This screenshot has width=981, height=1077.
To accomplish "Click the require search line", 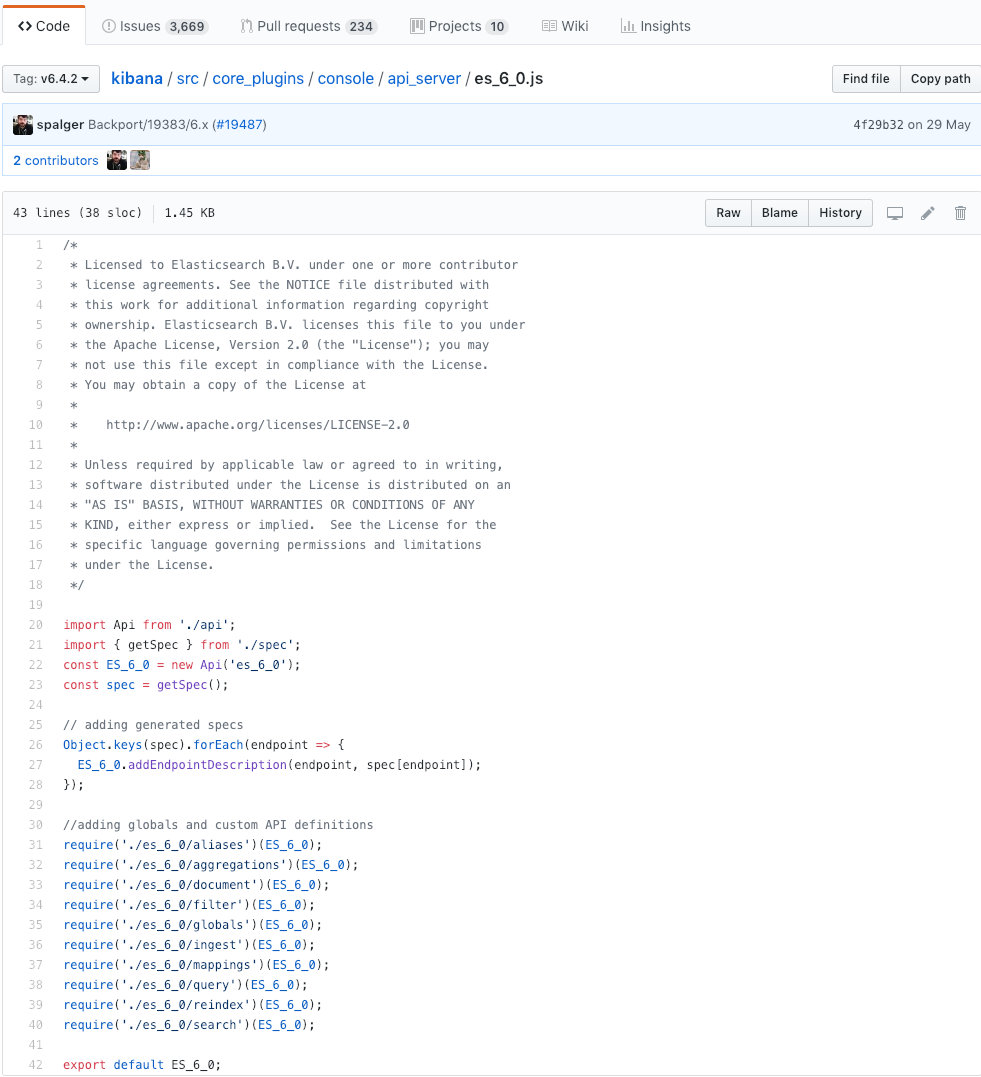I will coord(189,1025).
